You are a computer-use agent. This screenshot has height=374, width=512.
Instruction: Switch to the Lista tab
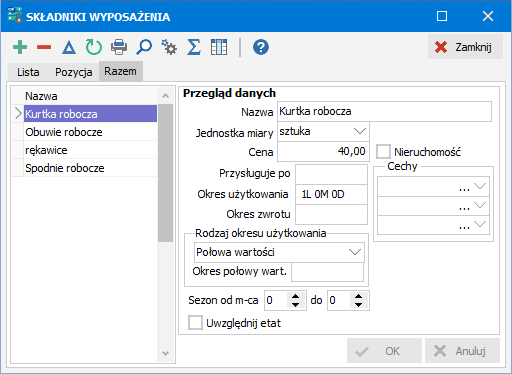point(28,72)
